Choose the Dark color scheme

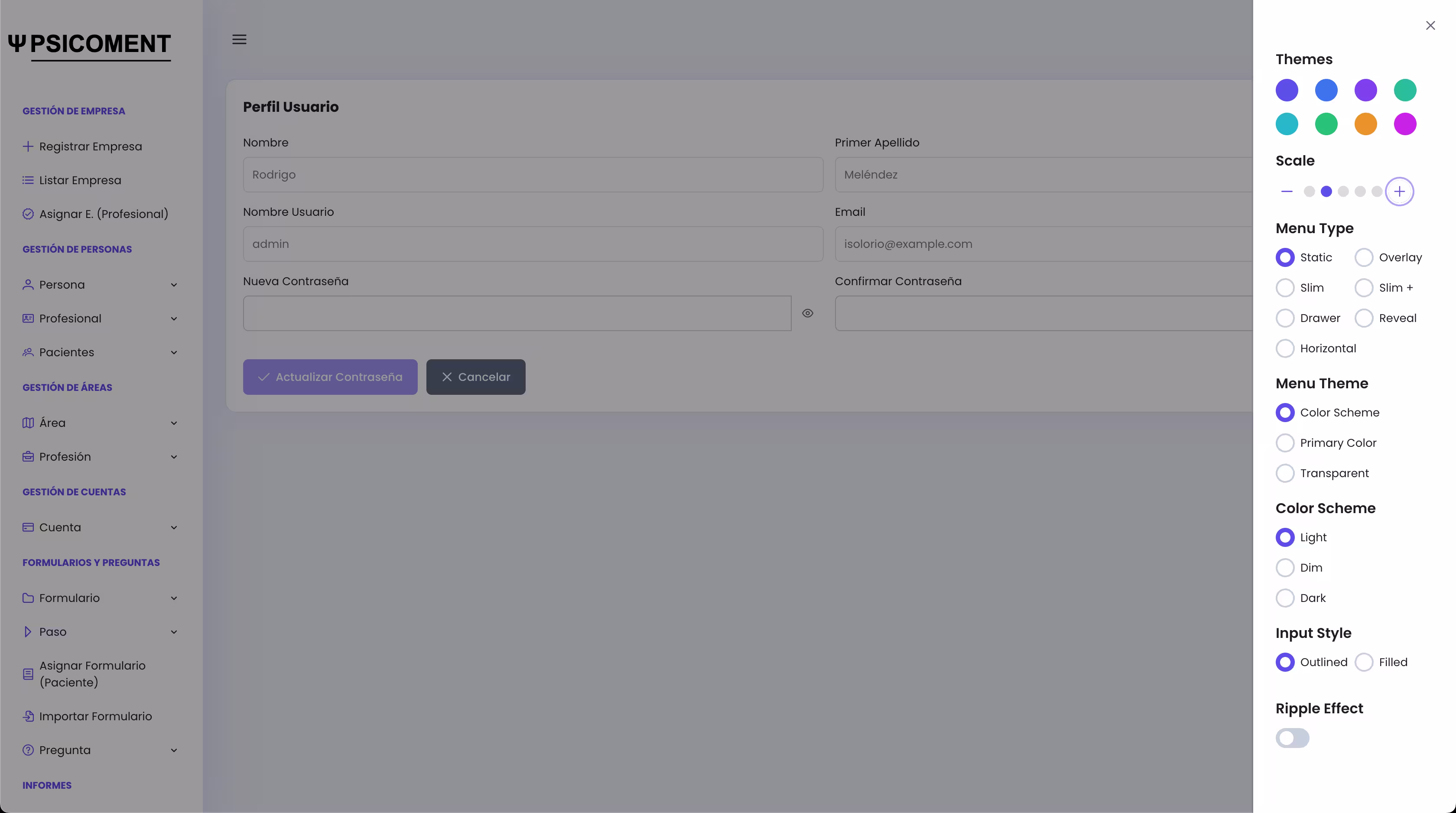click(1285, 598)
